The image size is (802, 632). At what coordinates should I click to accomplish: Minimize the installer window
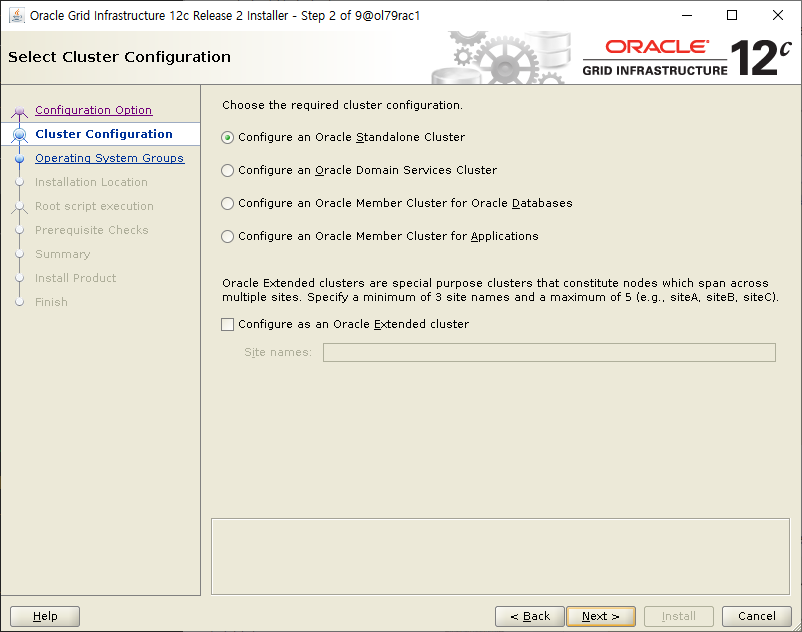tap(687, 15)
